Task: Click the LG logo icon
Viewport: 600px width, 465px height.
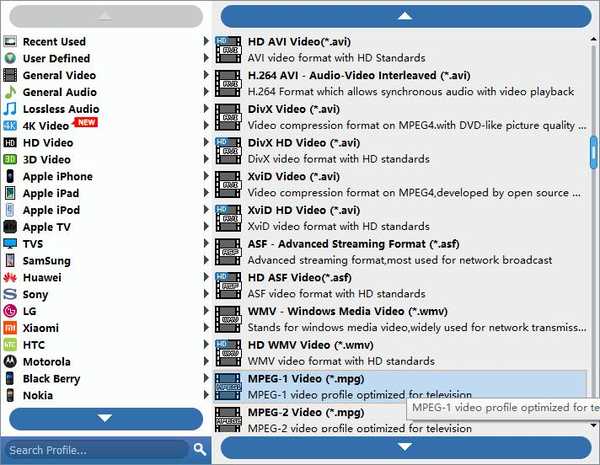Action: coord(10,311)
